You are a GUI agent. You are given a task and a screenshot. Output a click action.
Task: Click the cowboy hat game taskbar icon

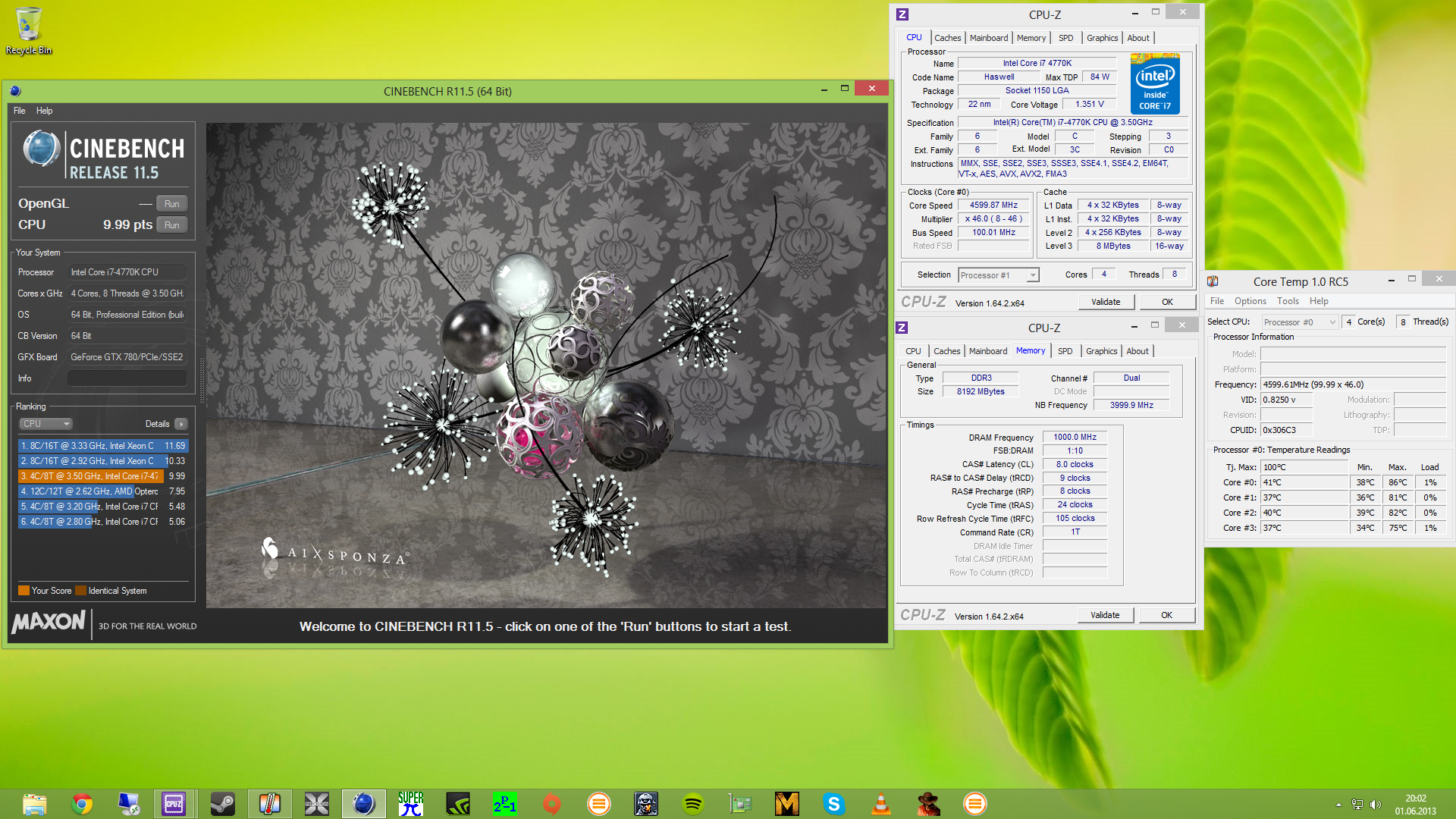927,804
